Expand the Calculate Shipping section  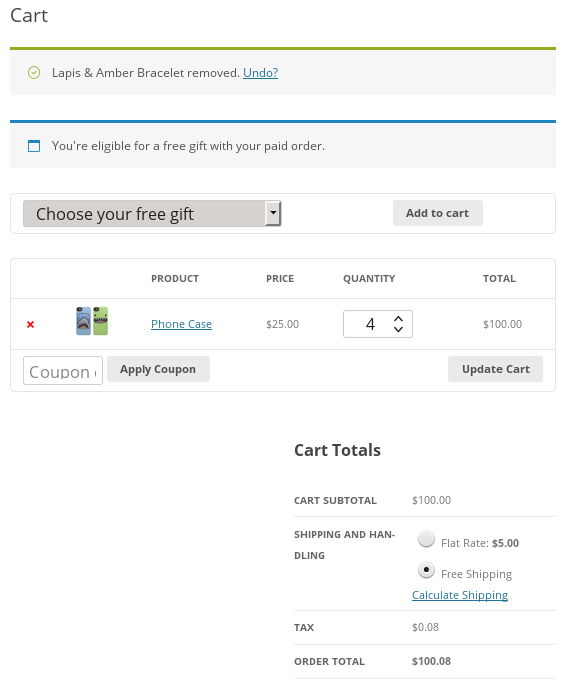(x=460, y=595)
